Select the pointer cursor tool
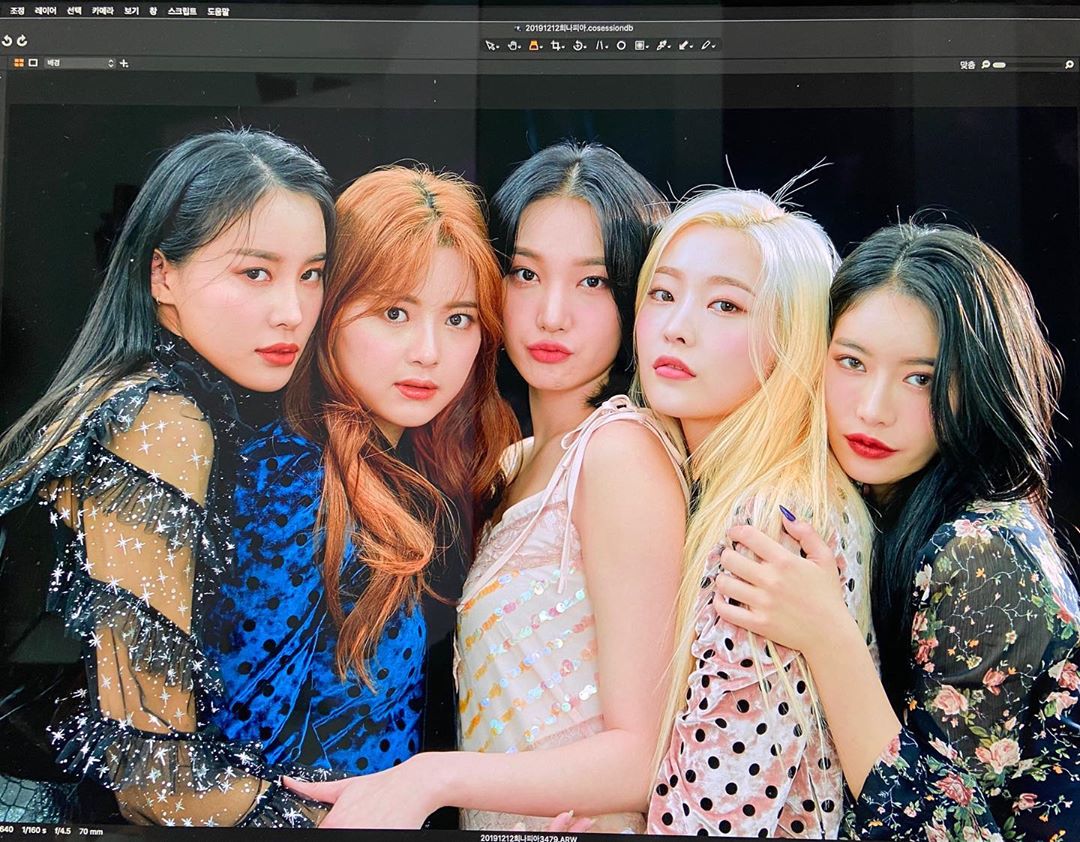 tap(490, 45)
